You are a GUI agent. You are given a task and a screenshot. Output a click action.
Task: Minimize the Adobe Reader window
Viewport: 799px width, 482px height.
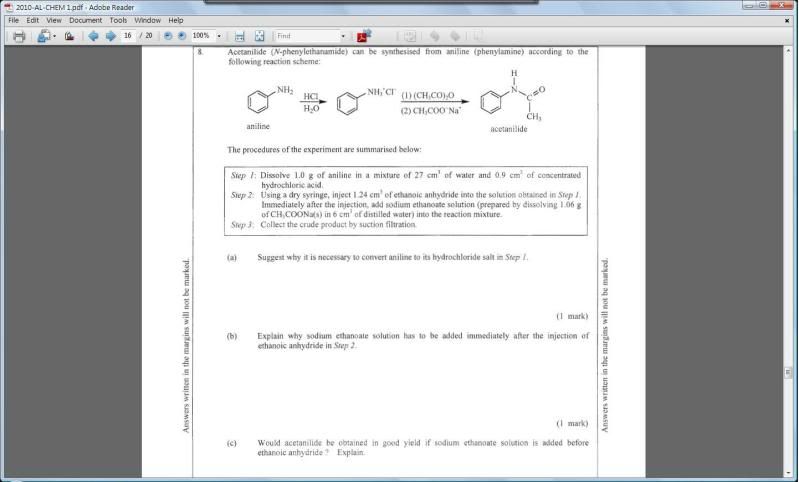748,5
